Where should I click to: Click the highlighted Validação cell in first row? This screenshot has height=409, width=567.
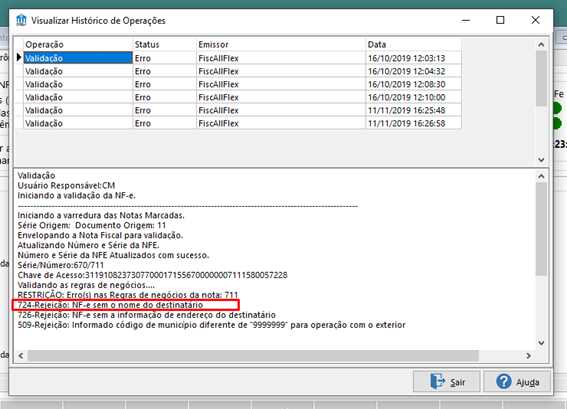(78, 58)
